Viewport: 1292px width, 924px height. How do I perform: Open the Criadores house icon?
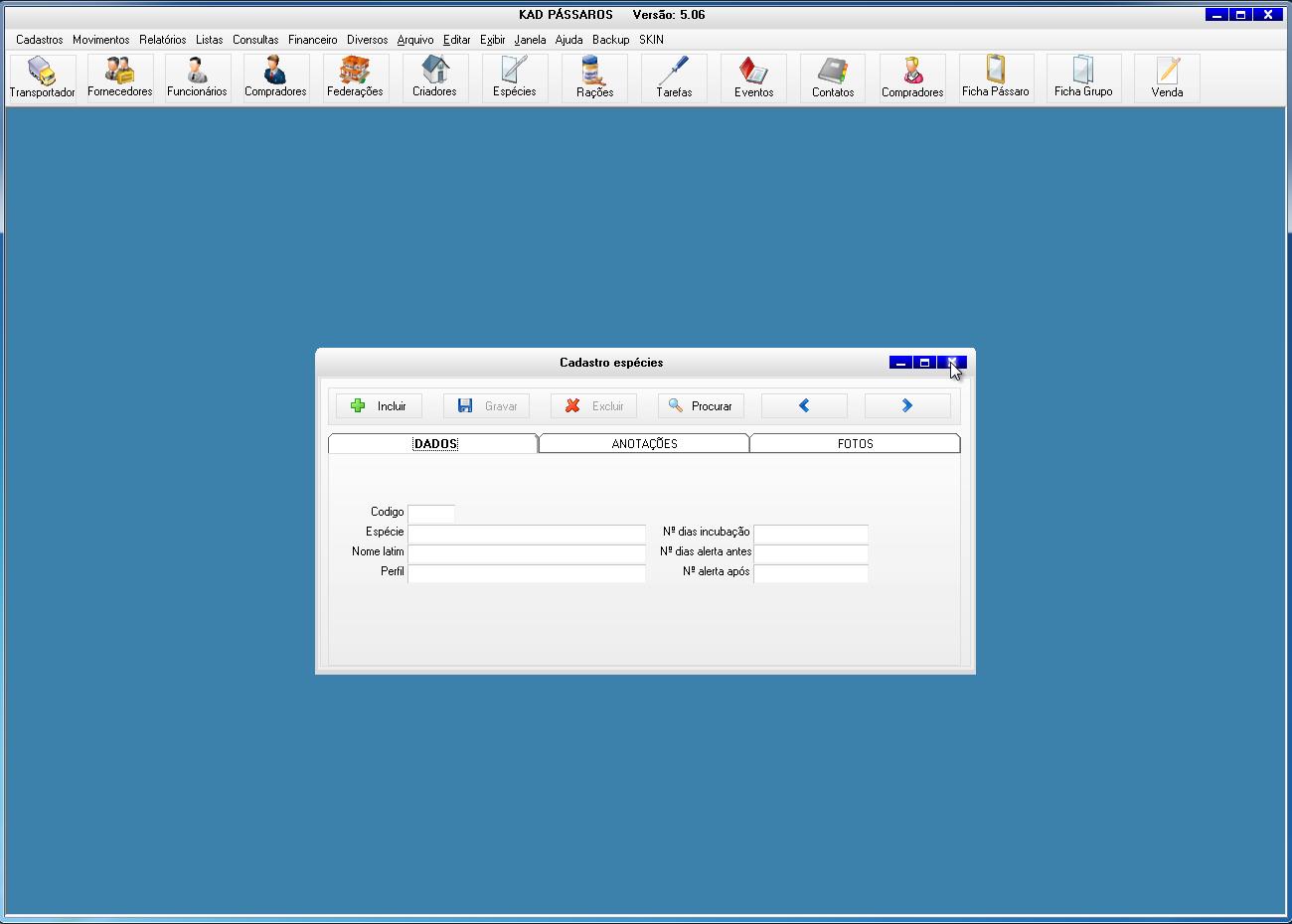pos(434,77)
